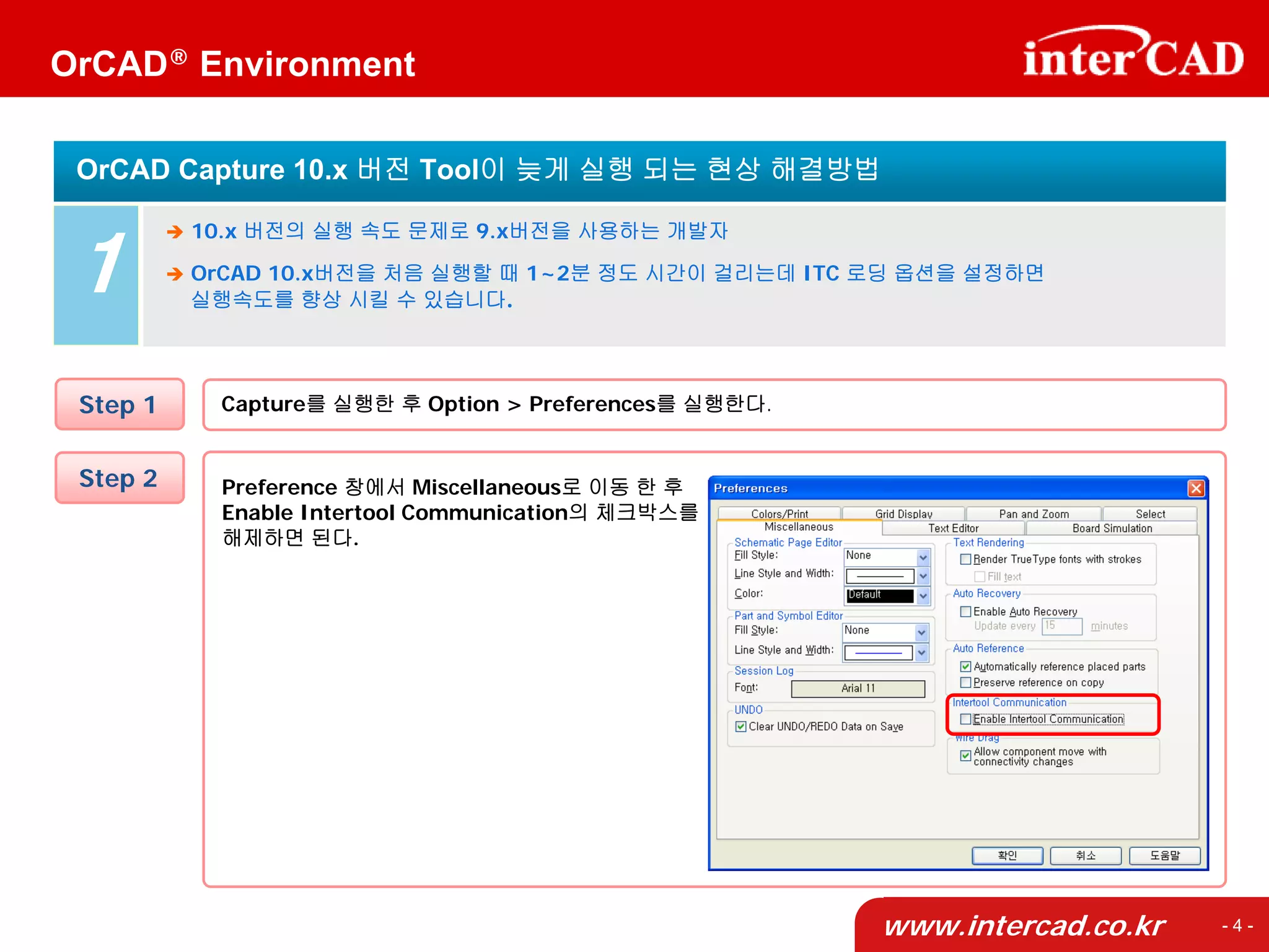Enable Preserve reference on copy
The image size is (1269, 952).
965,683
